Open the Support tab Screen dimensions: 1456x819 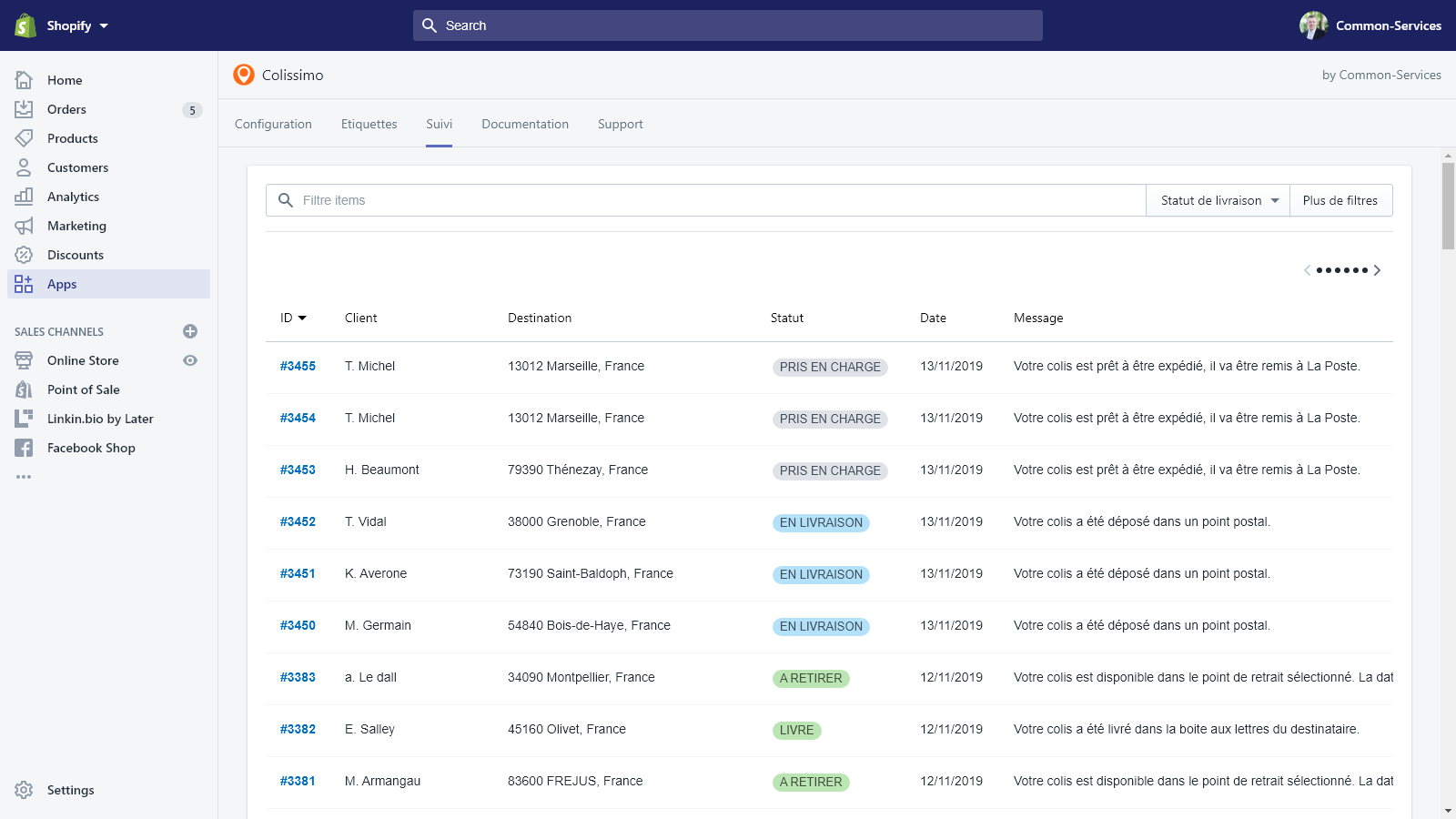click(x=621, y=124)
